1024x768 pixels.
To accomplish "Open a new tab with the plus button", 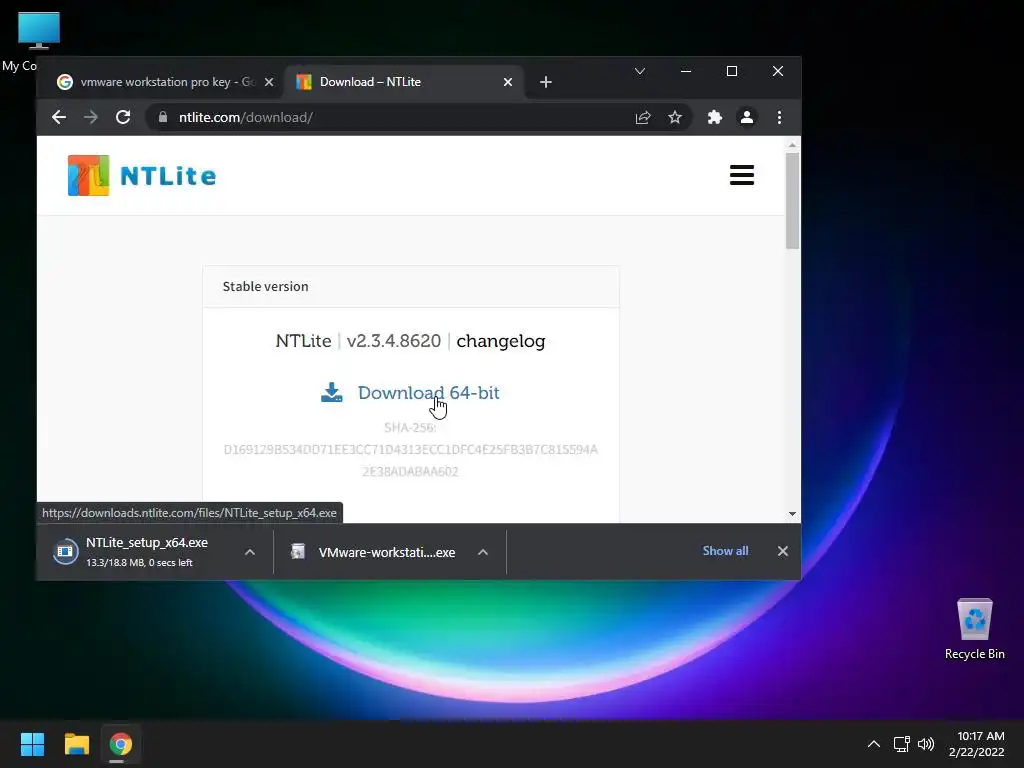I will tap(546, 82).
